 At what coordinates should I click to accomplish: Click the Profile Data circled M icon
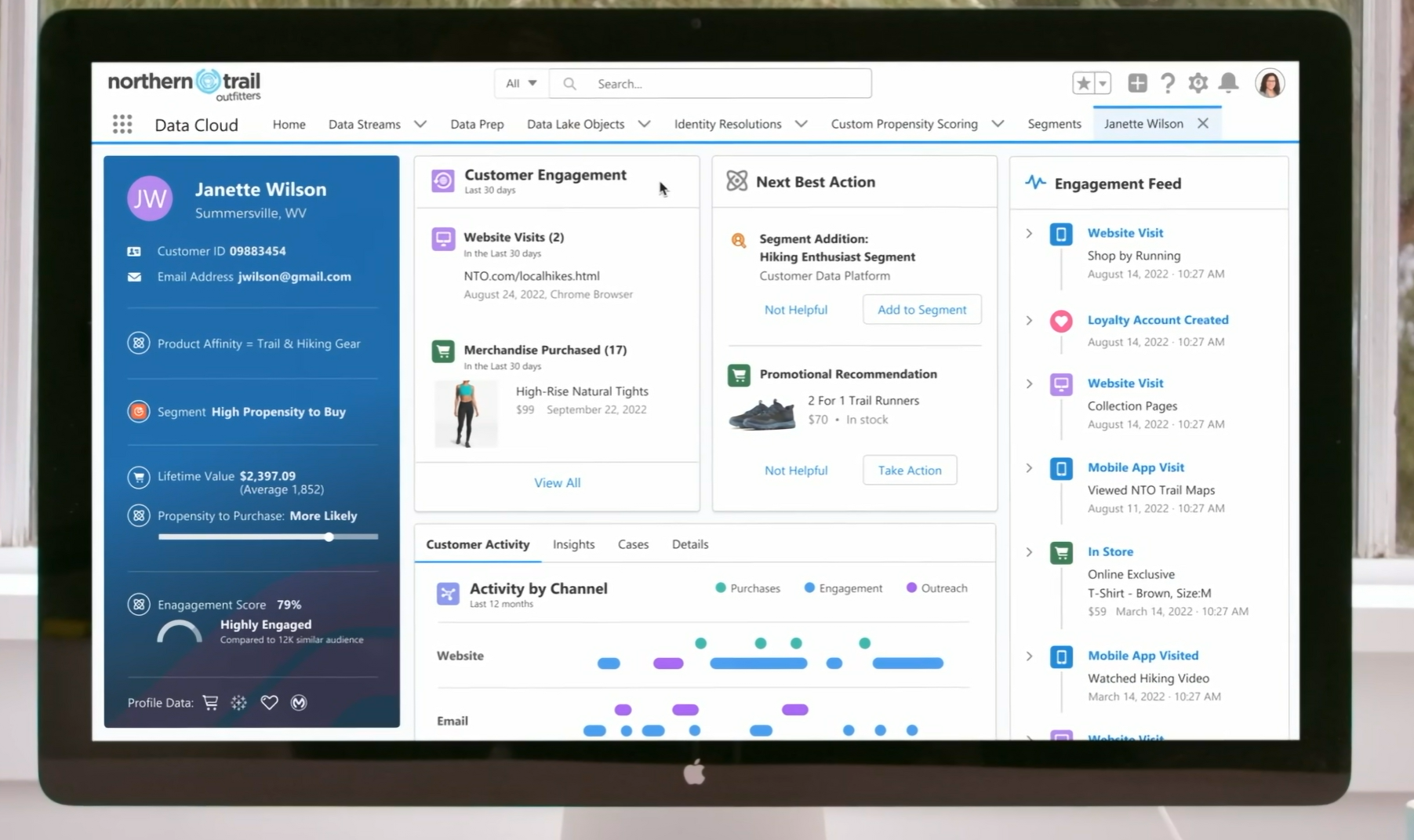299,703
